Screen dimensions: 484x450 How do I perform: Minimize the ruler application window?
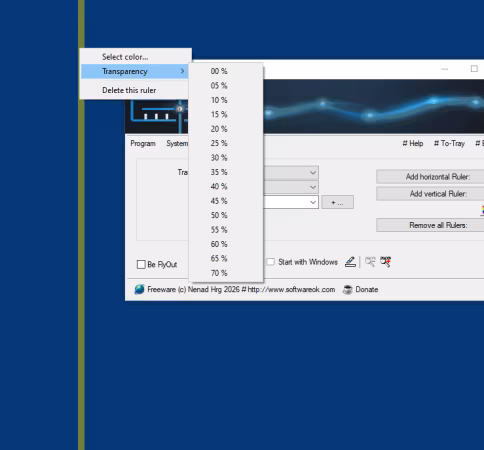[x=444, y=69]
